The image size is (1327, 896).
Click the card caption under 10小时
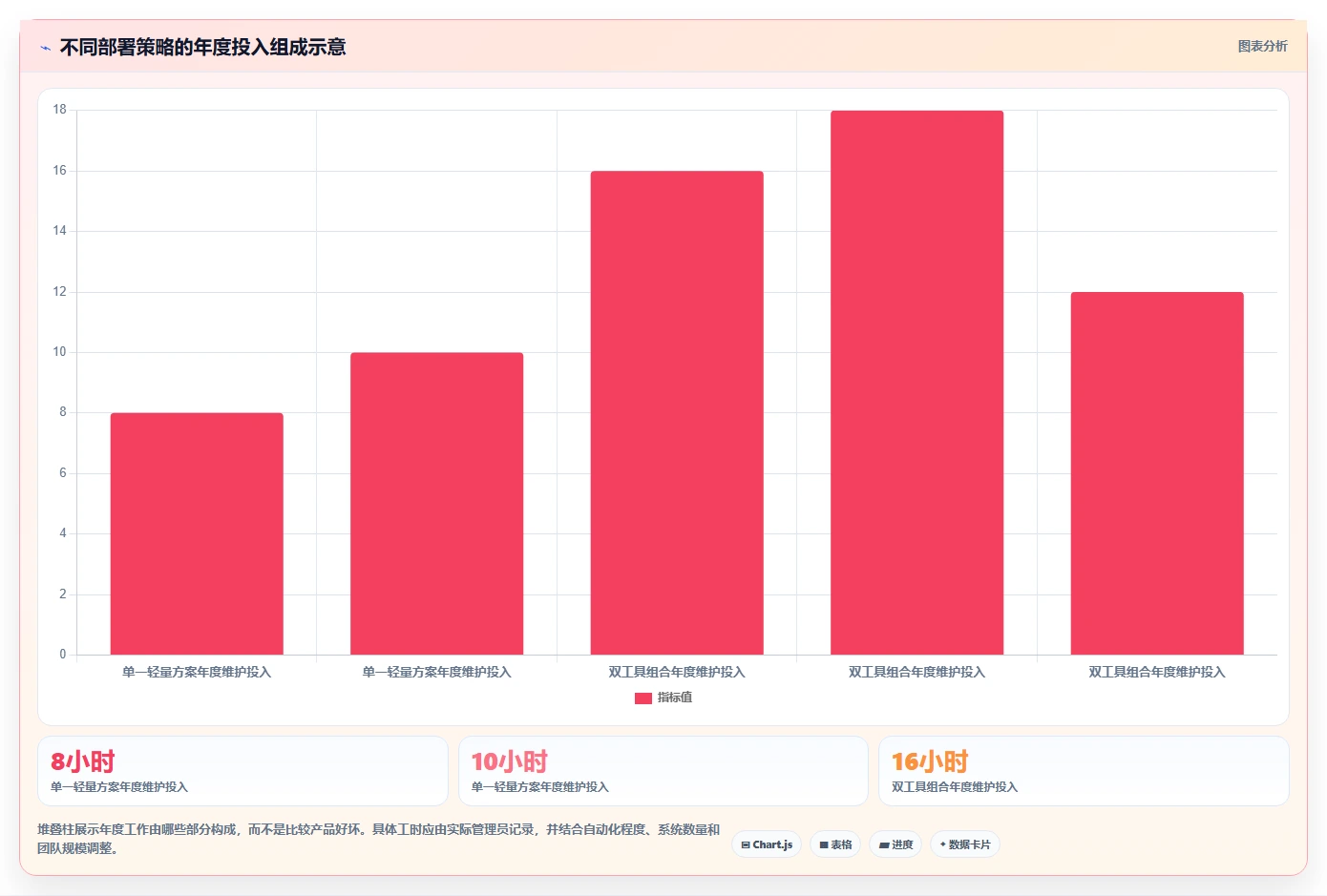click(x=540, y=787)
